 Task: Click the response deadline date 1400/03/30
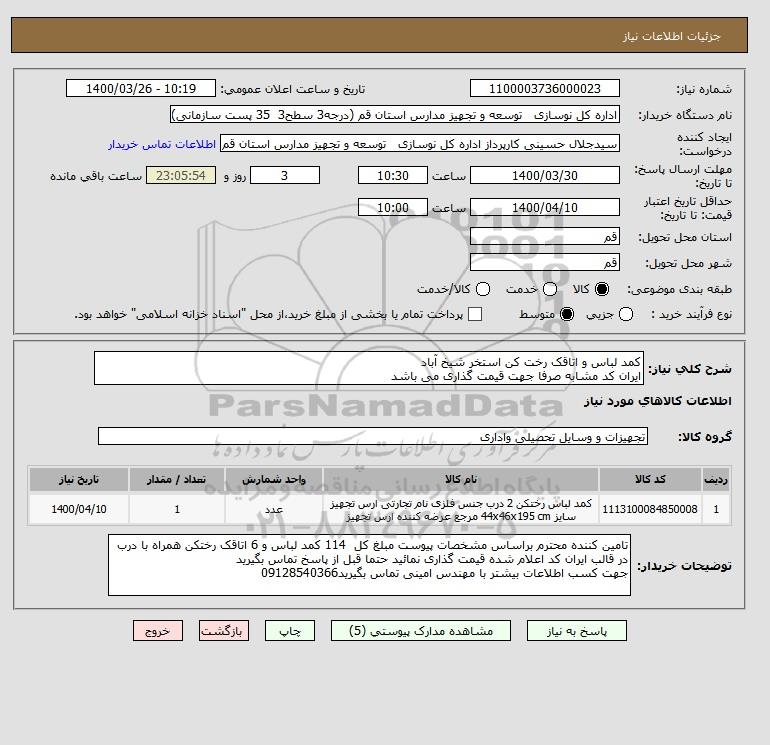pos(545,175)
